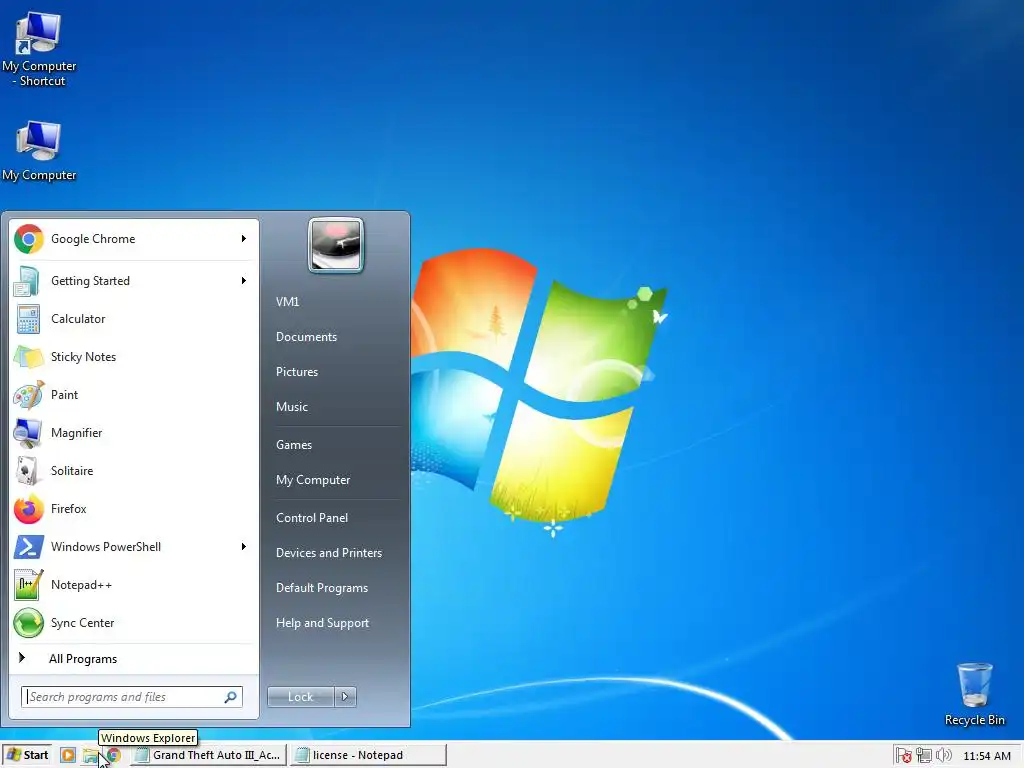Image resolution: width=1024 pixels, height=768 pixels.
Task: Open Firefox from the Start menu
Action: [x=133, y=509]
